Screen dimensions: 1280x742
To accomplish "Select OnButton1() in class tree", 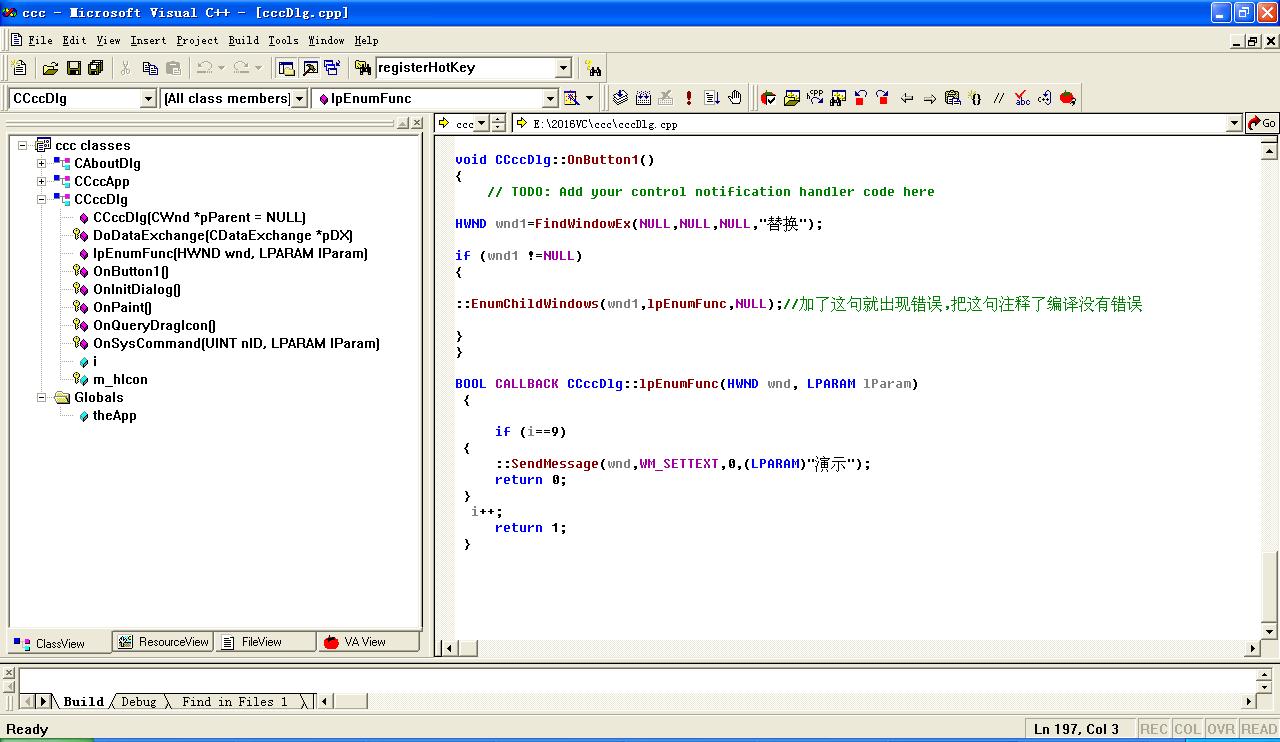I will point(130,271).
